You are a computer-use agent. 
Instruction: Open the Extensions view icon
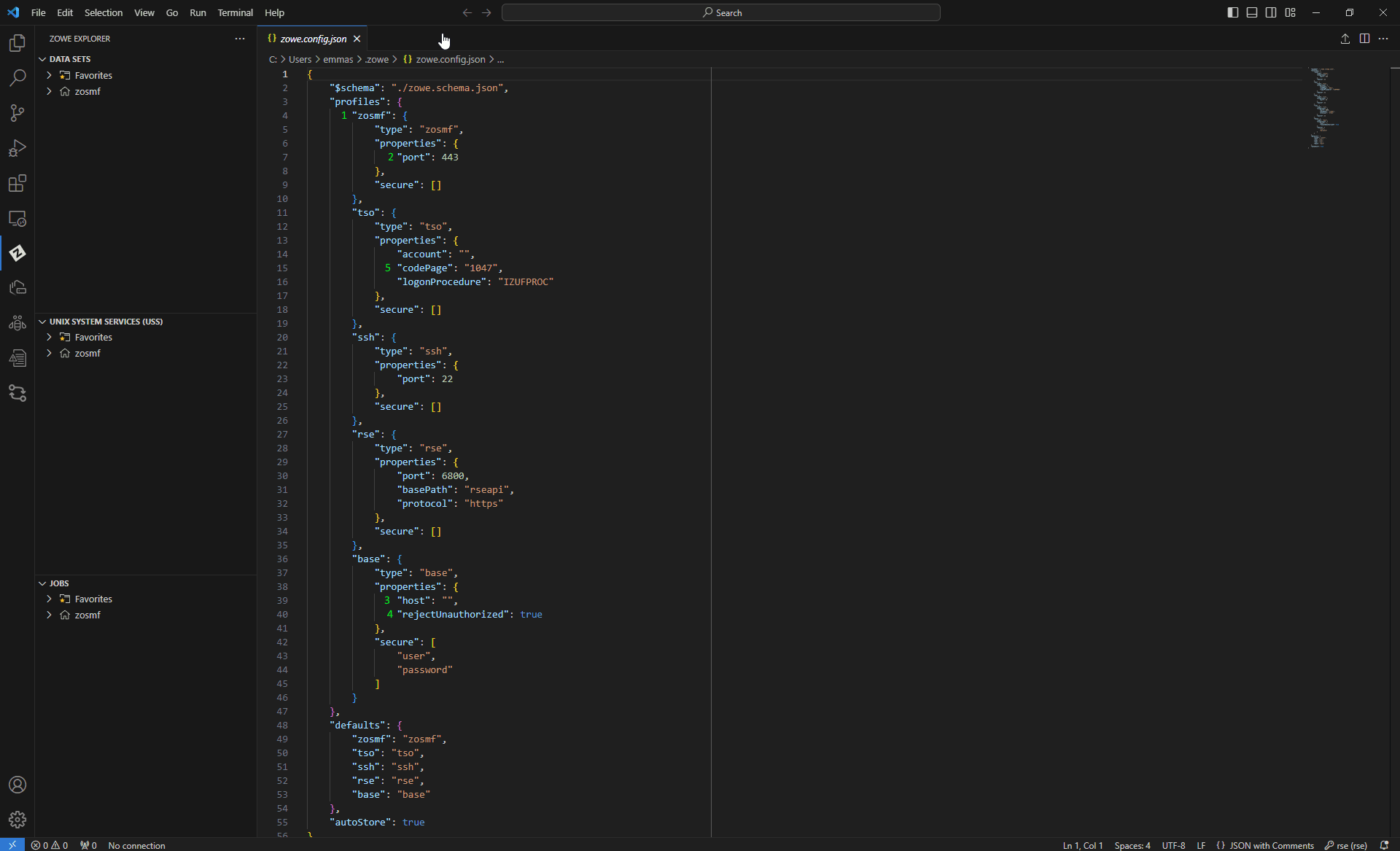click(17, 183)
